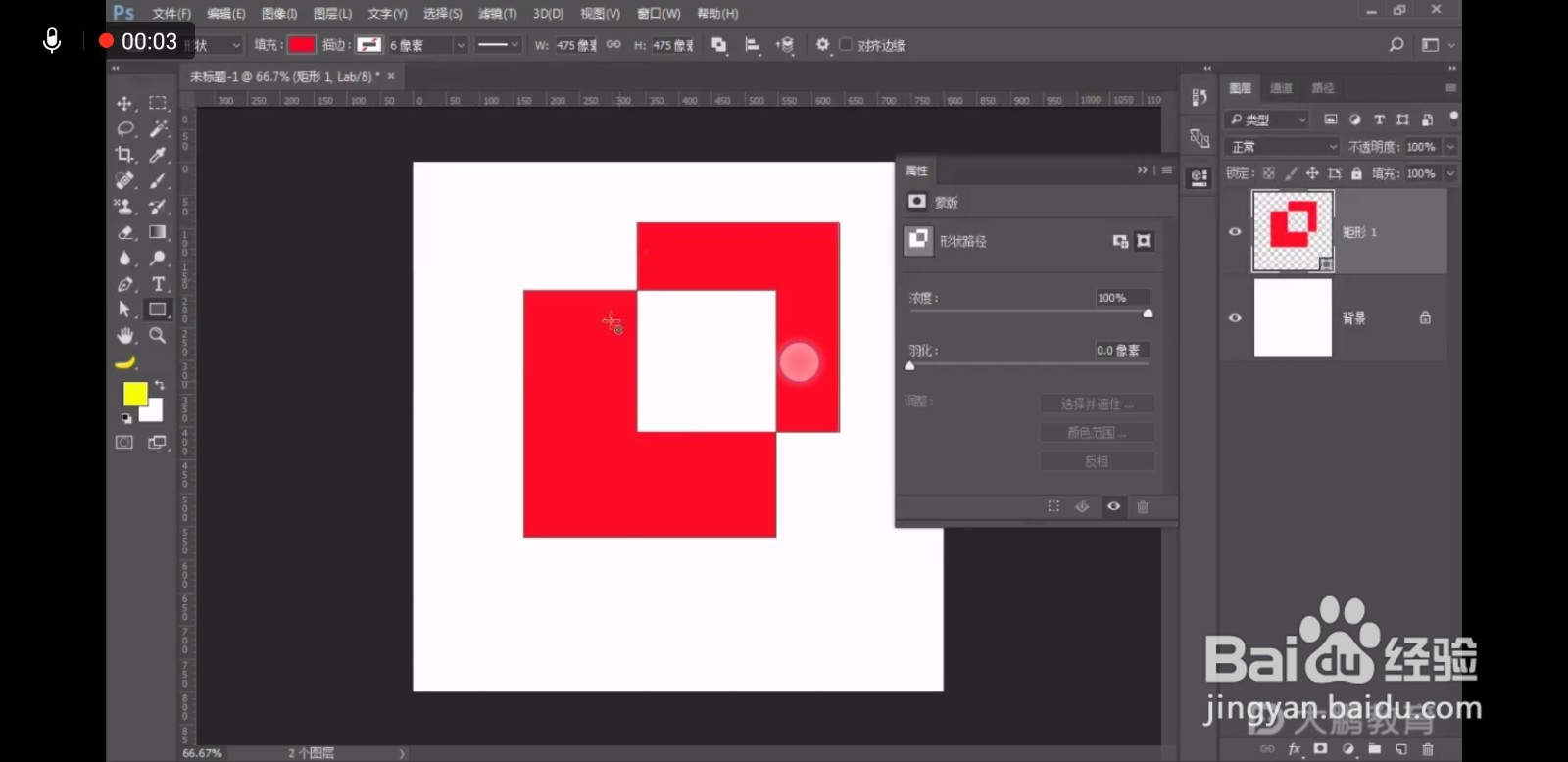This screenshot has width=1568, height=762.
Task: Select the Dodge tool
Action: (x=157, y=258)
